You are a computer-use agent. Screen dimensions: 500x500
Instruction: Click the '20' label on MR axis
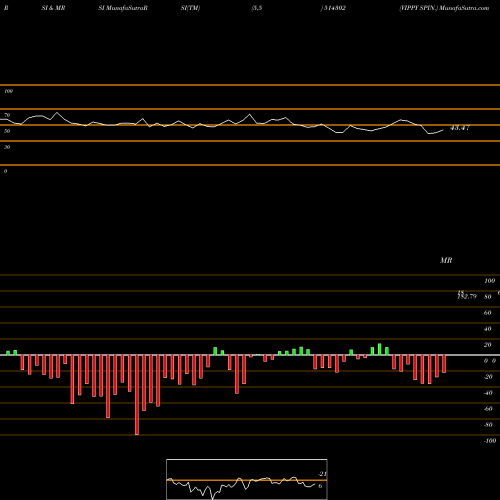(488, 345)
